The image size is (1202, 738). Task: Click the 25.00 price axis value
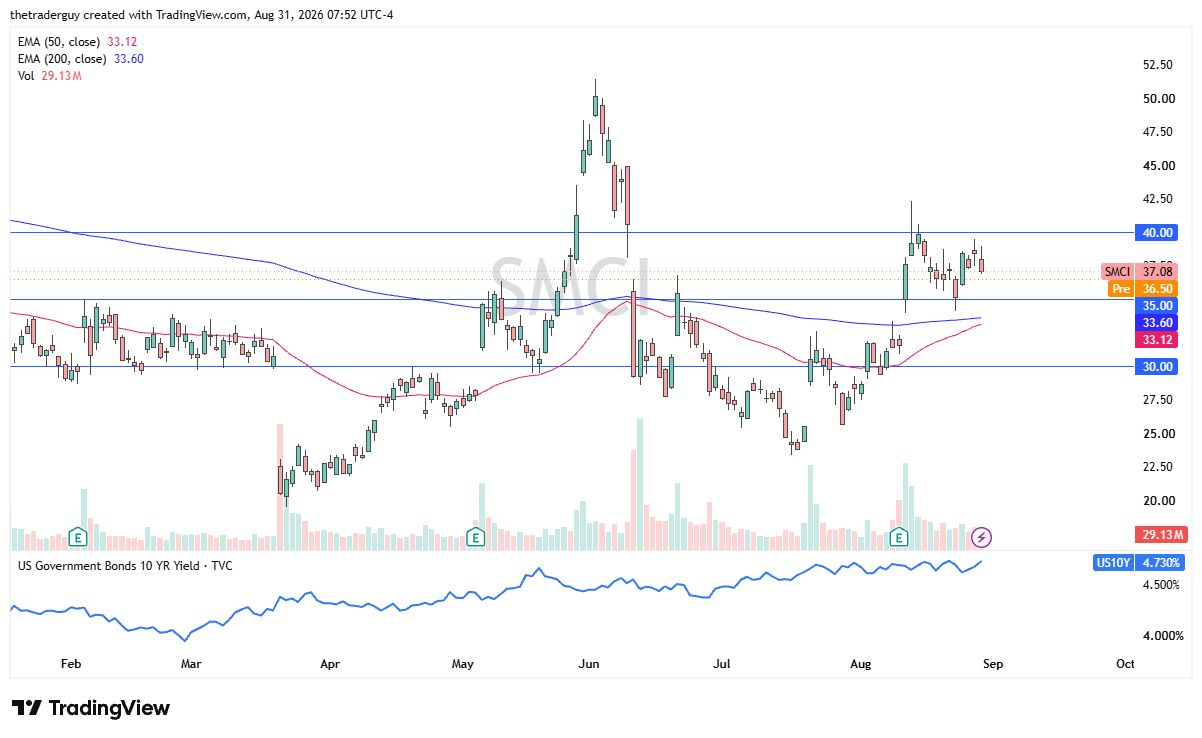(x=1159, y=433)
